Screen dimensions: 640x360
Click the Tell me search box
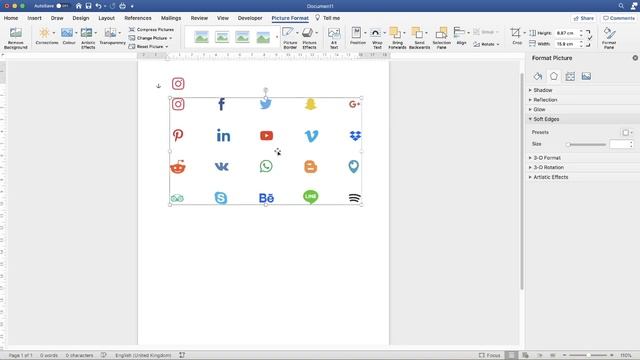coord(327,18)
